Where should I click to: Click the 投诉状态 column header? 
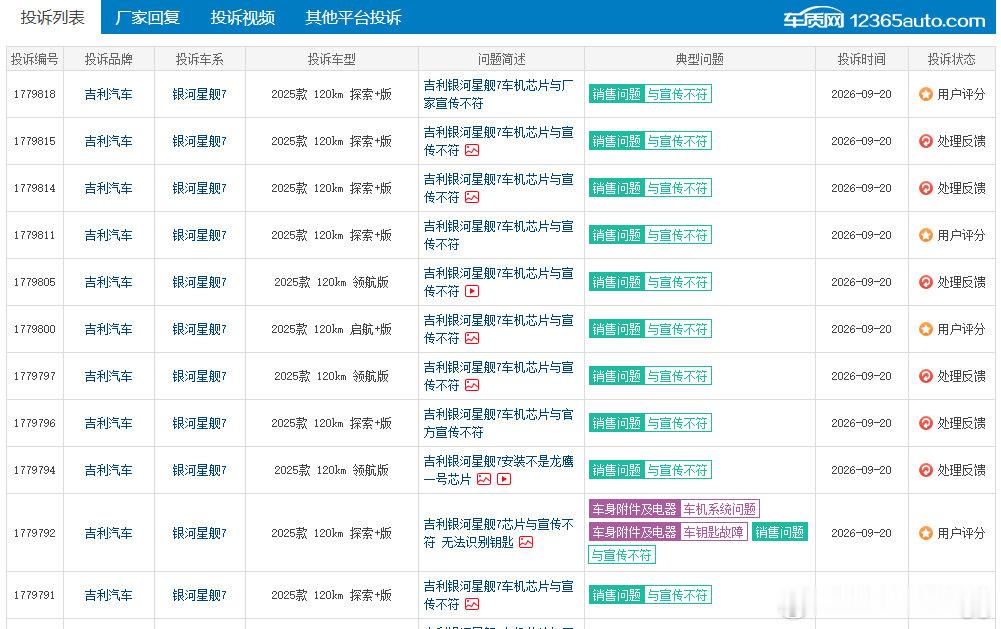click(x=951, y=59)
